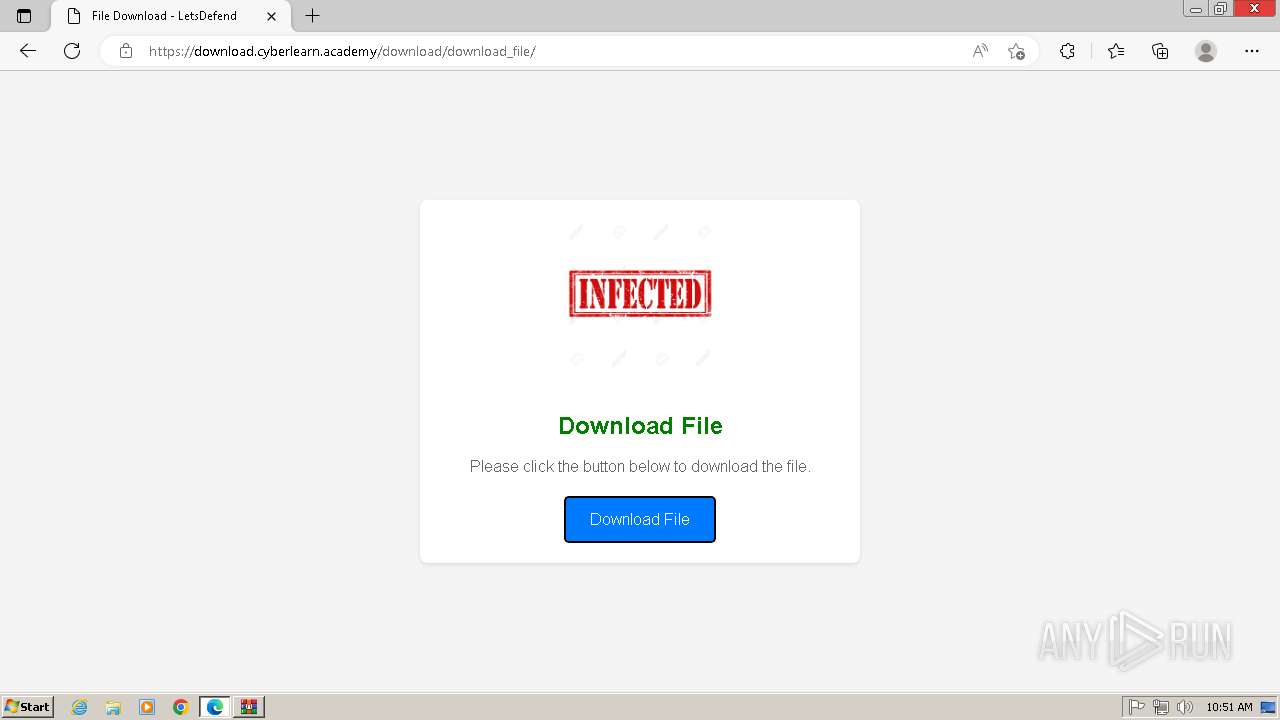
Task: Open Windows Media Player from the taskbar
Action: (x=147, y=707)
